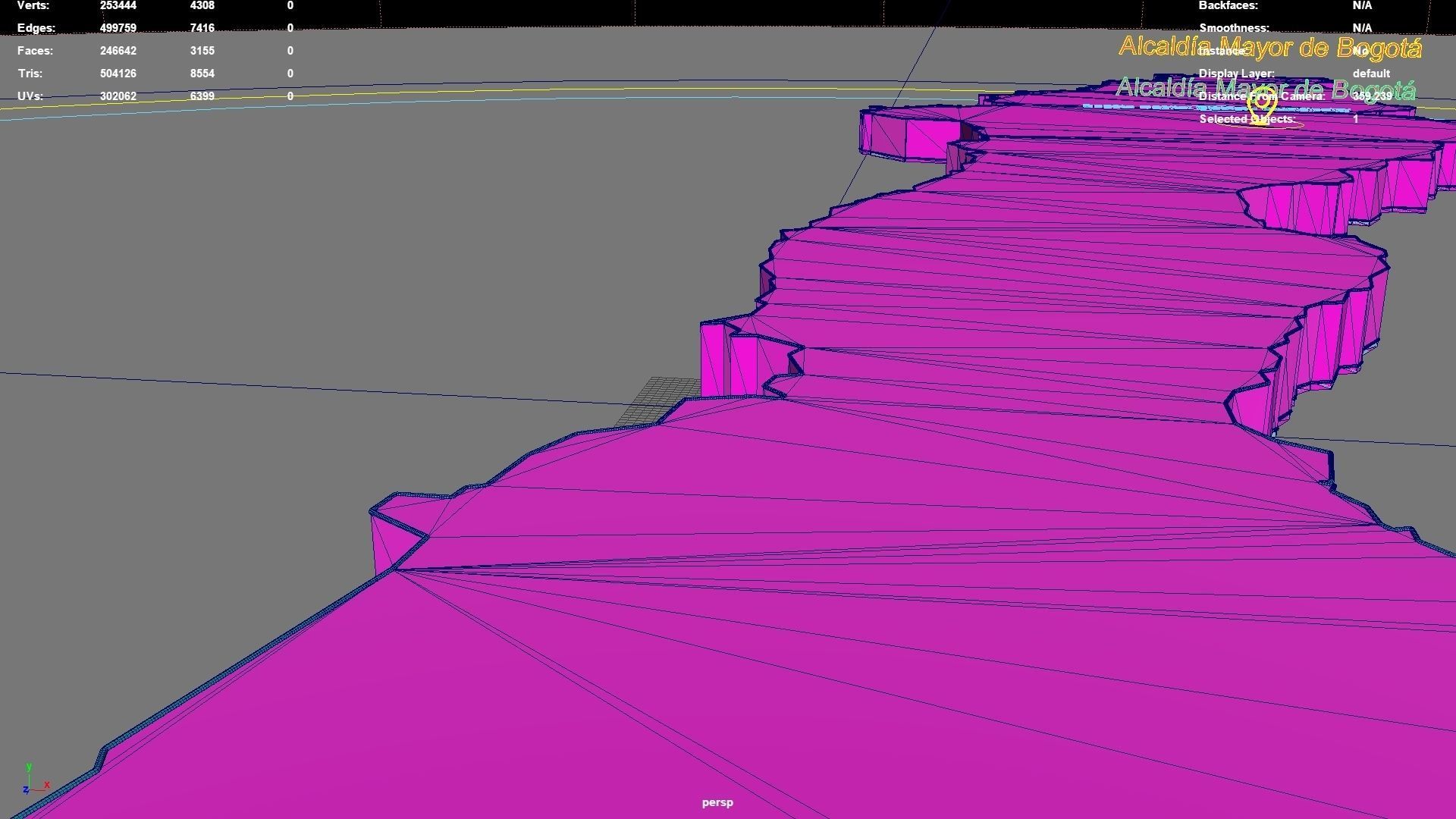1456x819 pixels.
Task: Click the UVs HUD label
Action: pyautogui.click(x=30, y=96)
